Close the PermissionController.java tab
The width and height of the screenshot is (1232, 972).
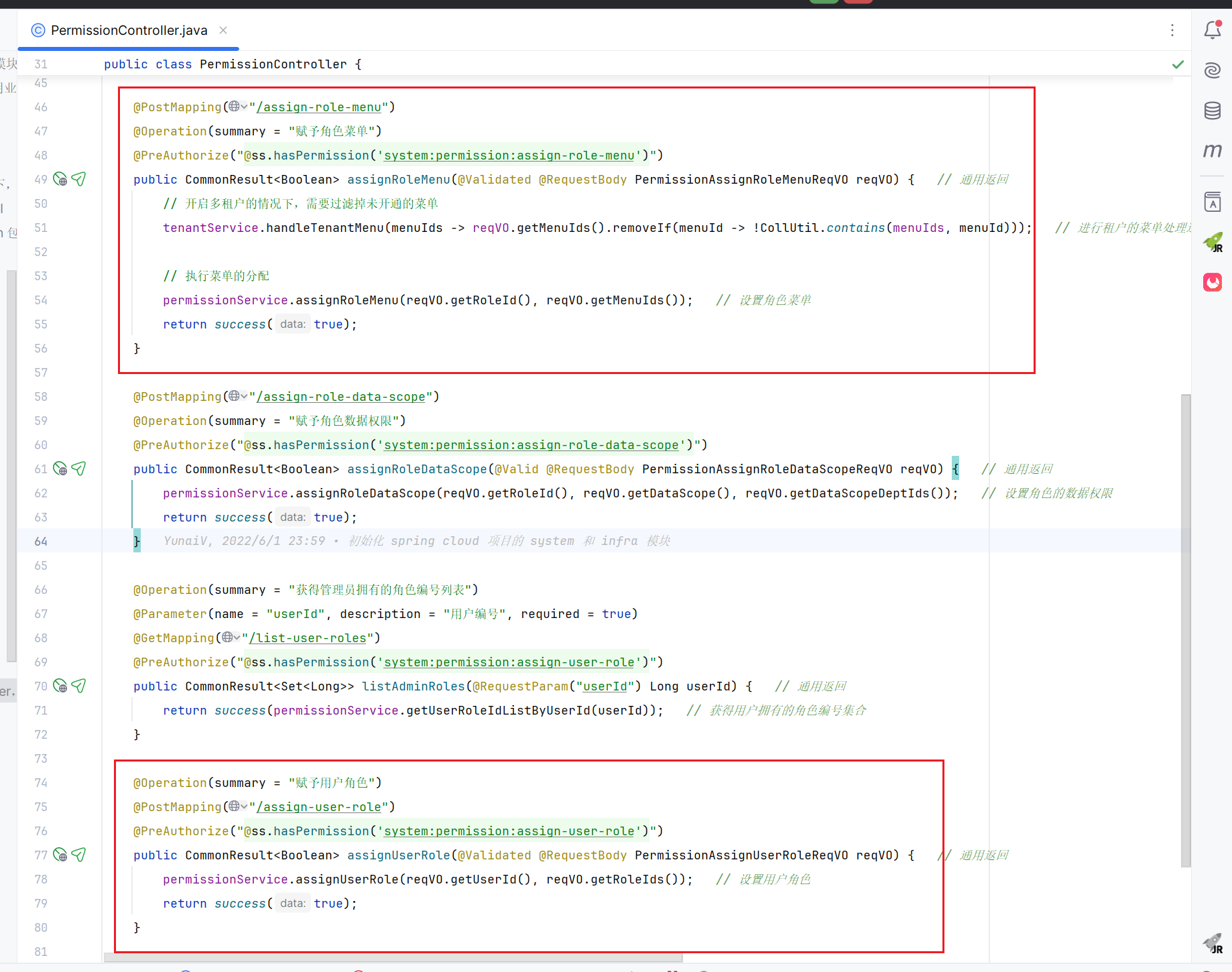pyautogui.click(x=223, y=30)
